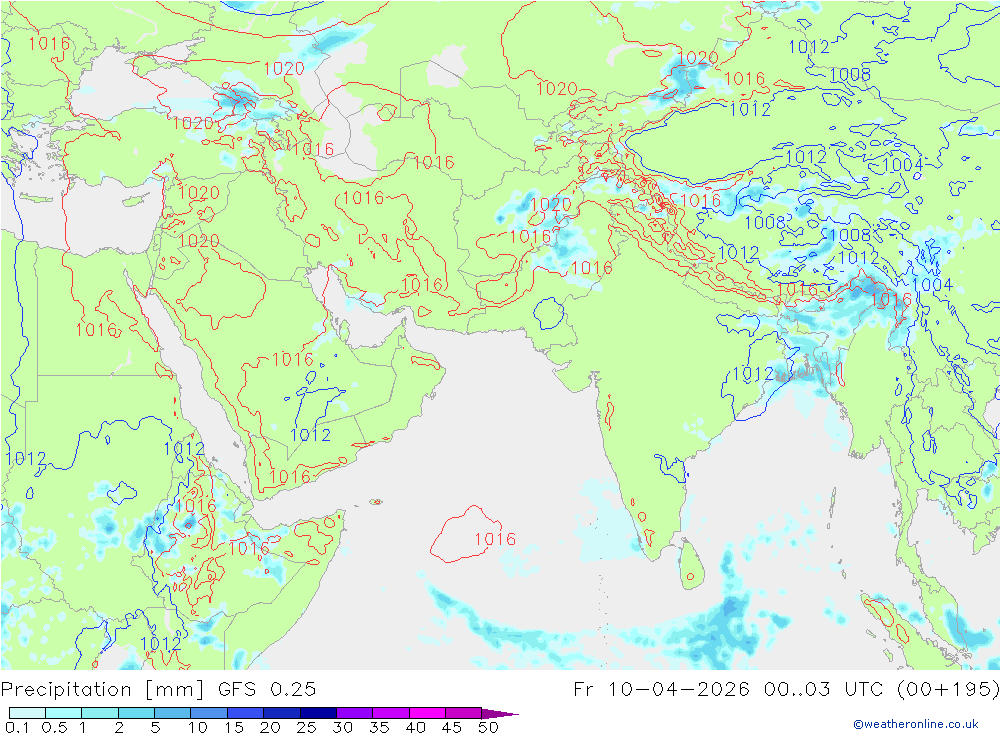1000x733 pixels.
Task: Pick the 10–15 mm blue legend swatch
Action: 209,713
